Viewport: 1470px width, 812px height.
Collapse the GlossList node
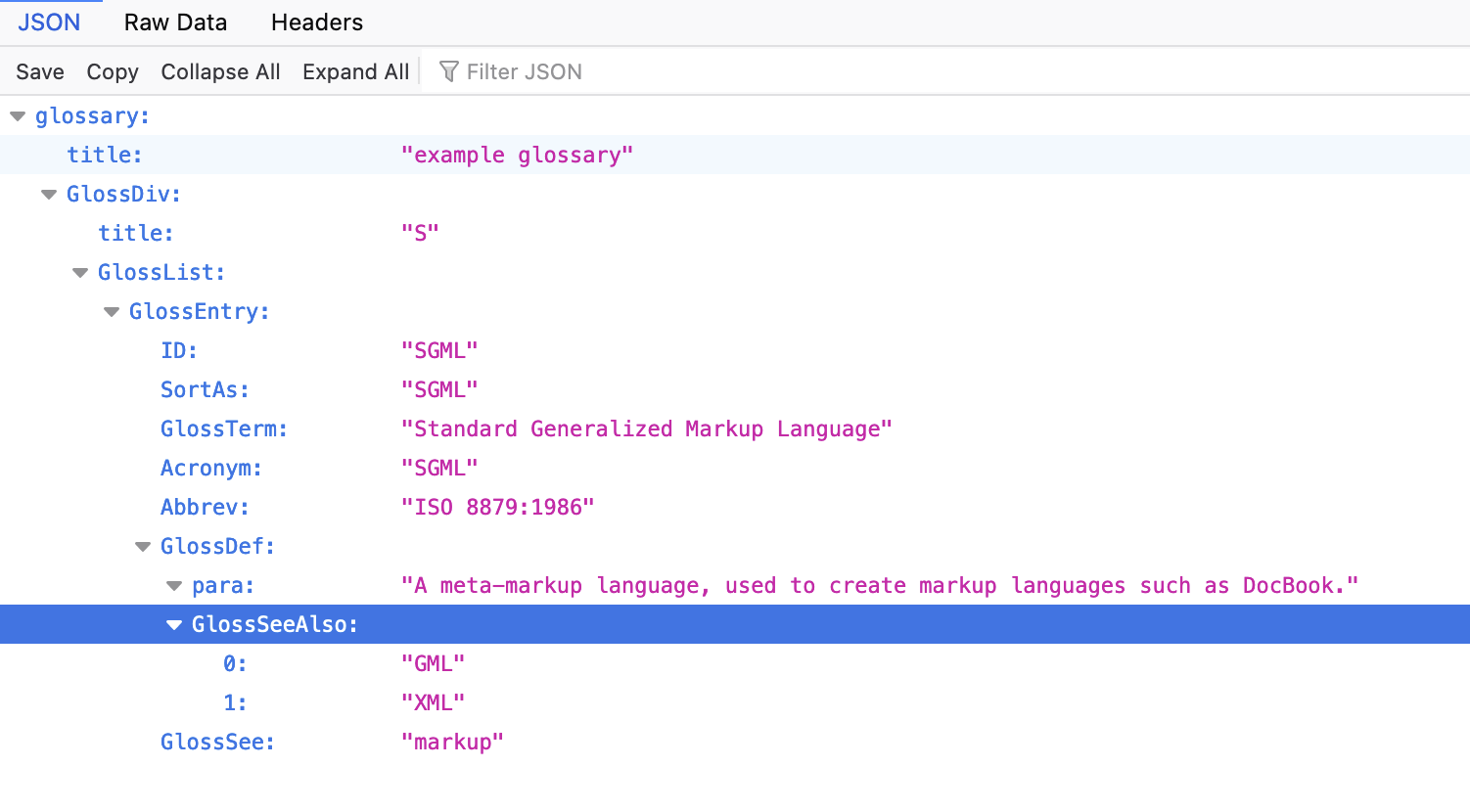click(79, 271)
